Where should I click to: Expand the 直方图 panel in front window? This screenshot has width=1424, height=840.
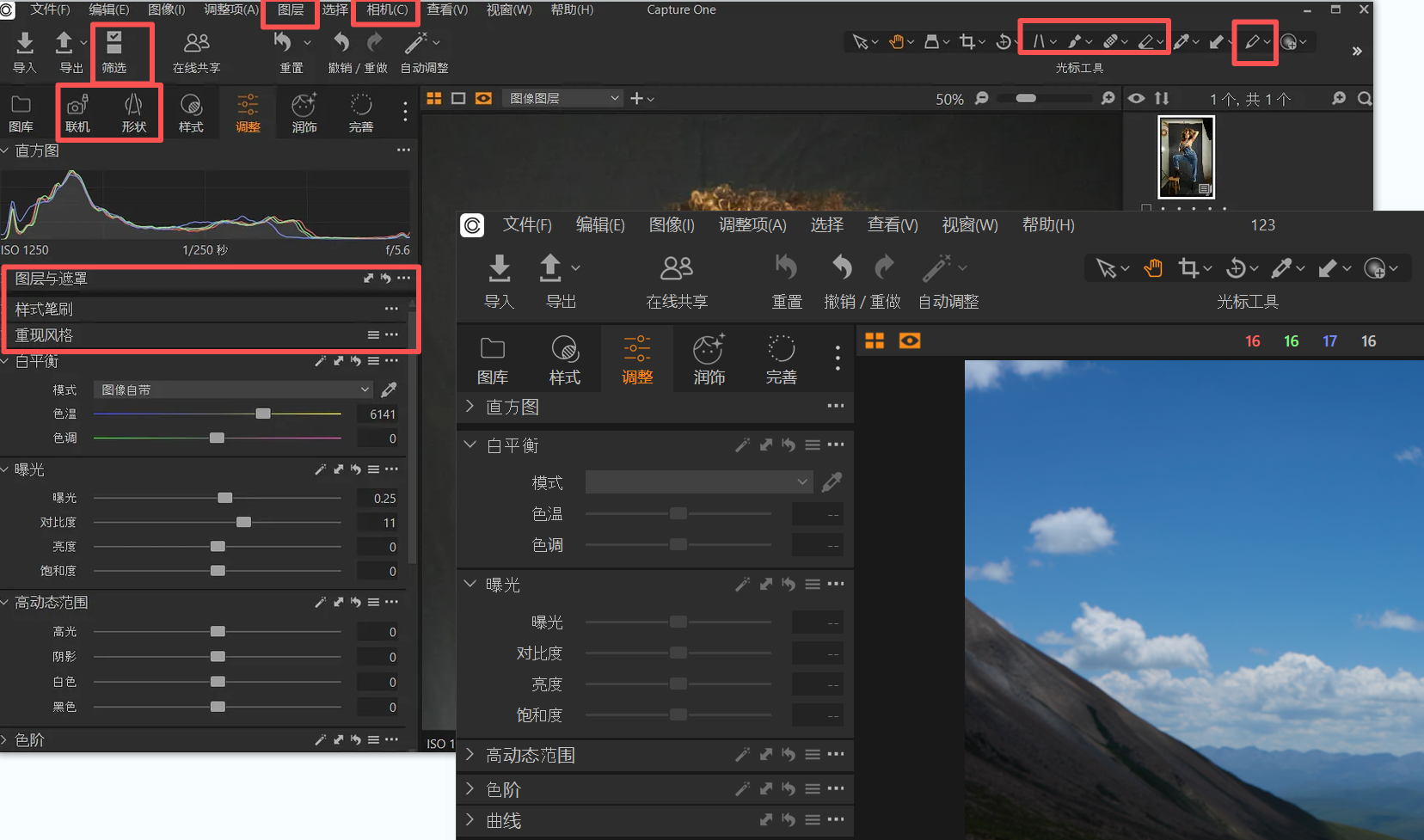click(470, 406)
